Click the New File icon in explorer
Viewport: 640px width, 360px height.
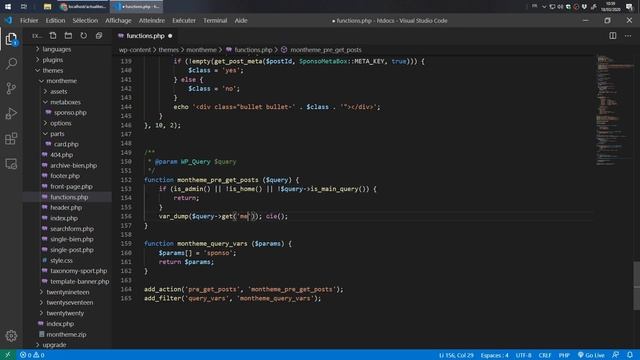point(53,36)
